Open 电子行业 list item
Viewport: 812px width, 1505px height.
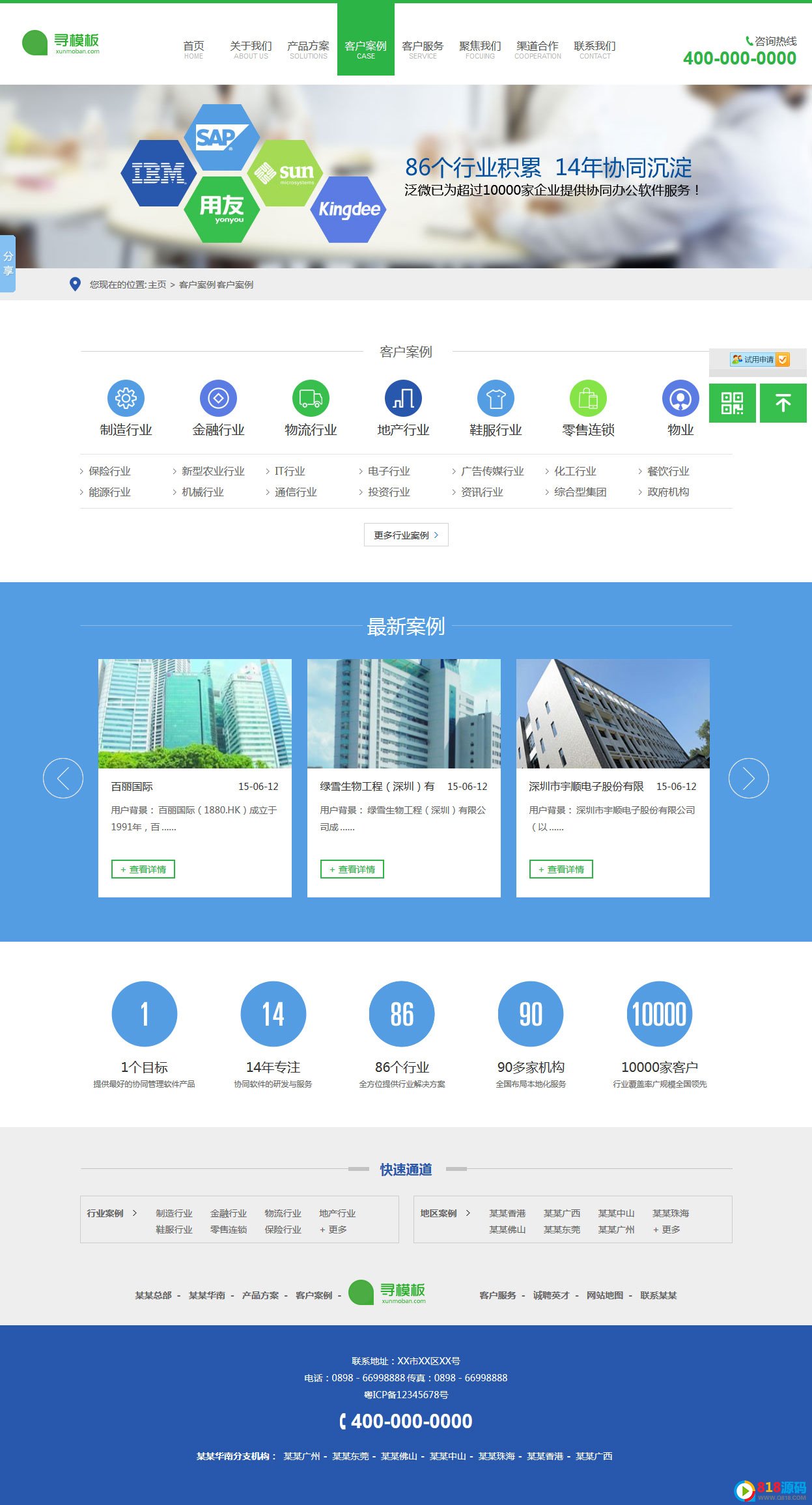click(x=389, y=471)
